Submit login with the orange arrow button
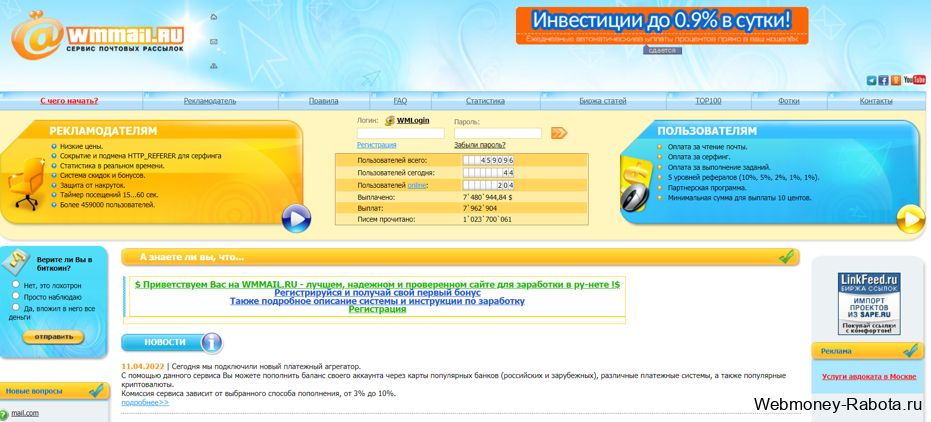Viewport: 931px width, 422px height. [559, 133]
